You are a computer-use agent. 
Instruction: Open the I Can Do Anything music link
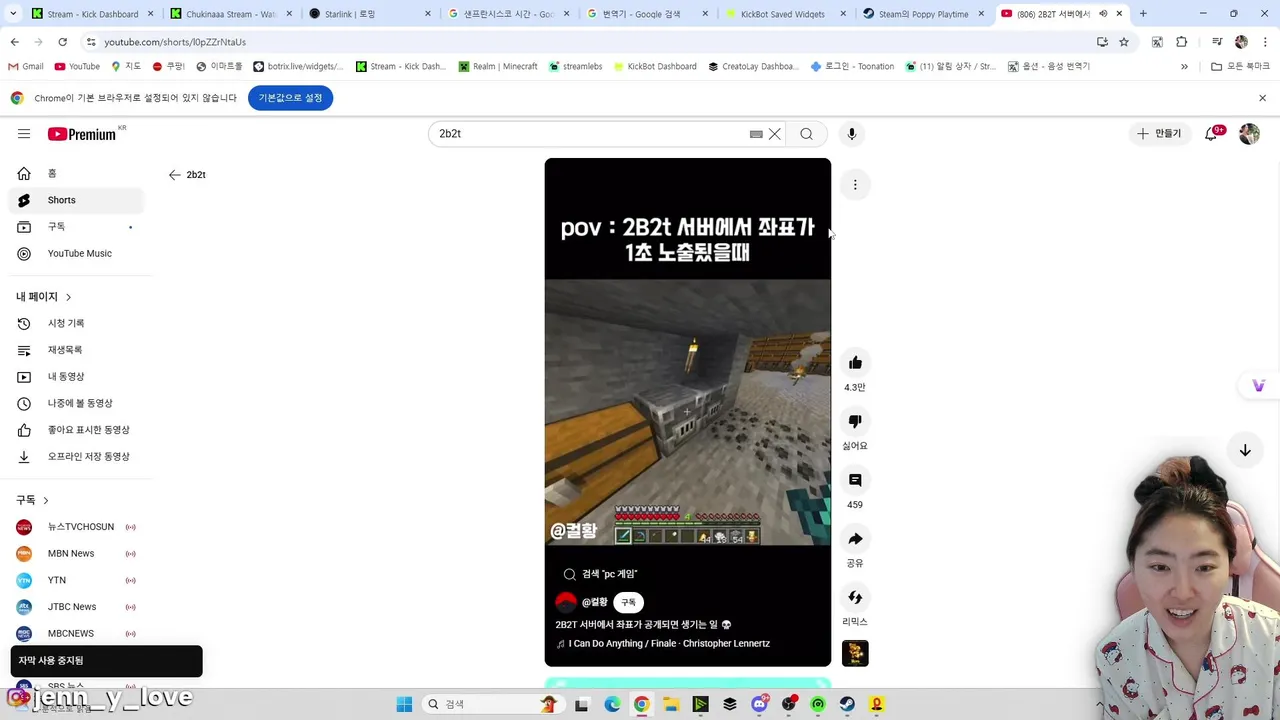pyautogui.click(x=669, y=644)
